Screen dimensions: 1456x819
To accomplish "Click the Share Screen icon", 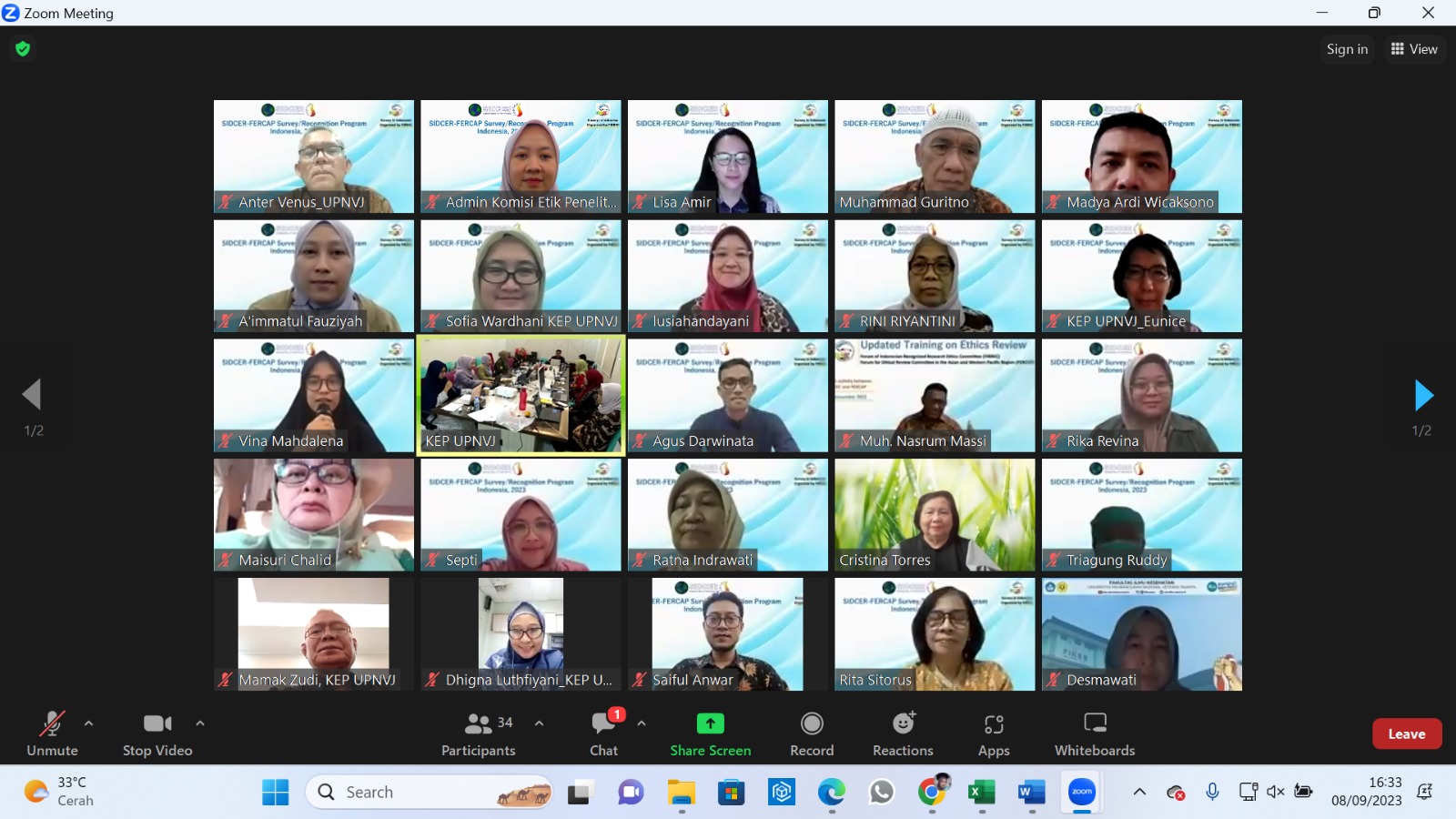I will (x=710, y=723).
